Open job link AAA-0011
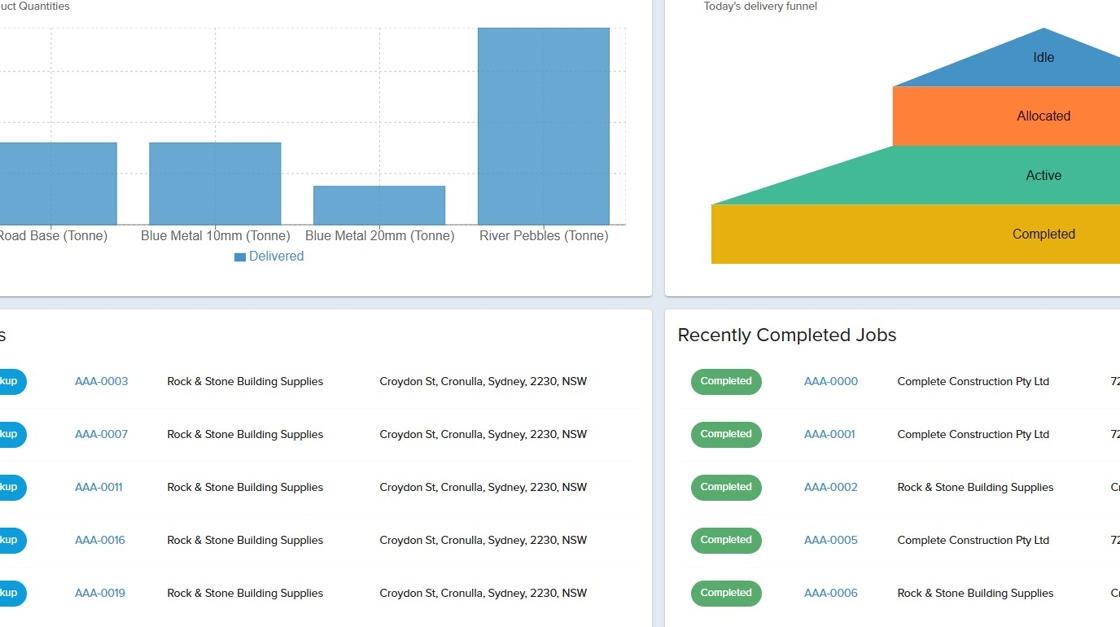 pos(98,487)
